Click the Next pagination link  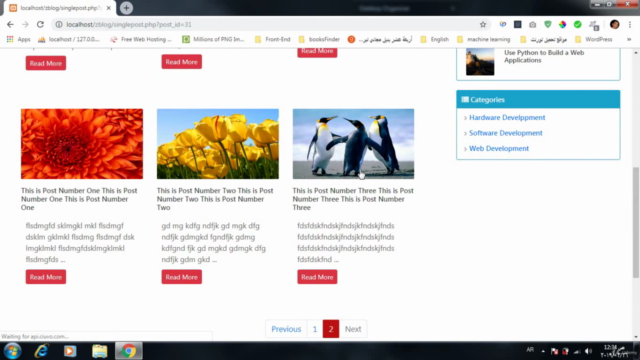pos(353,329)
